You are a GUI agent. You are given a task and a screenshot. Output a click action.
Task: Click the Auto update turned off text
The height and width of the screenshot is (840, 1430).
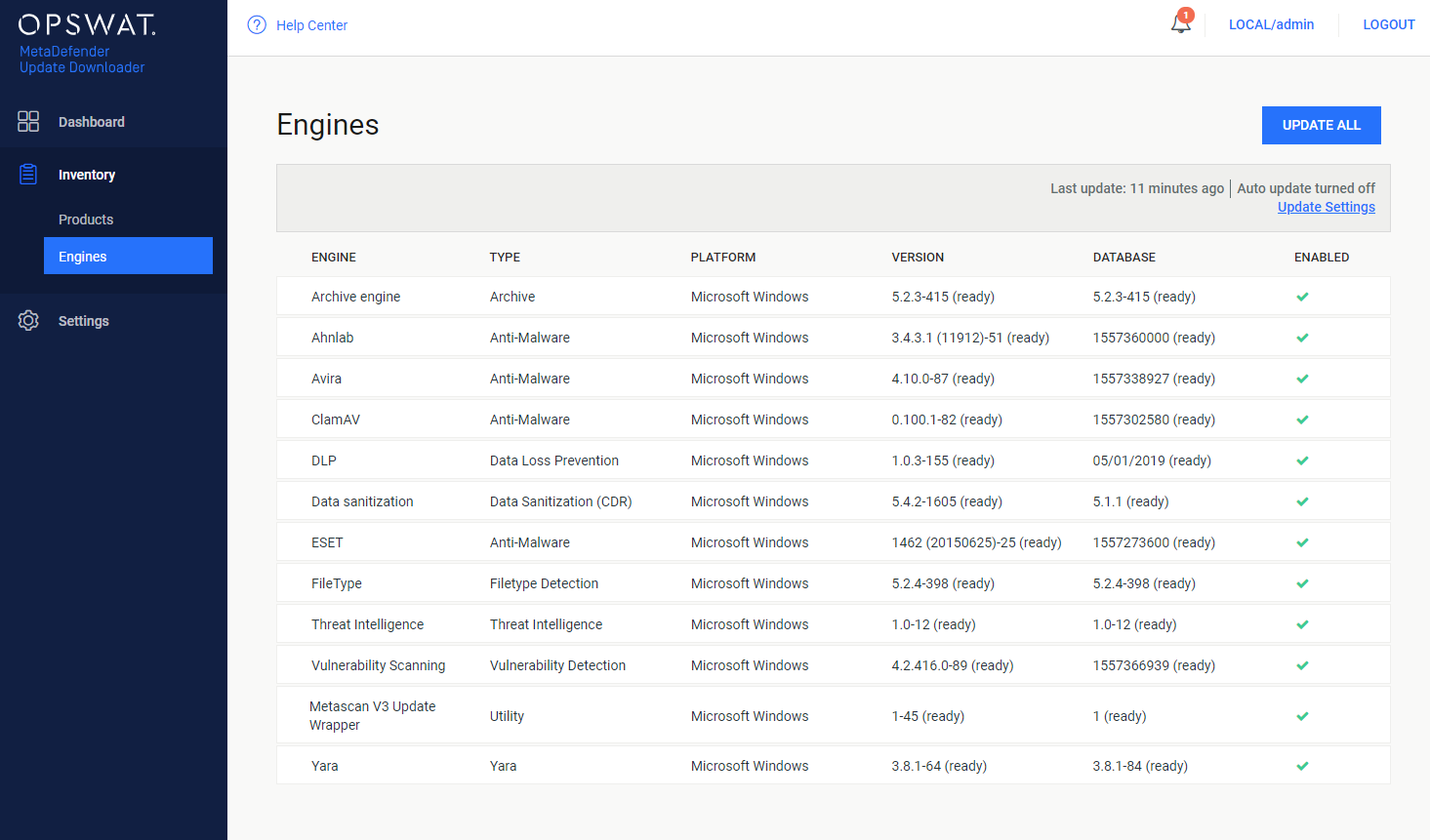pos(1306,188)
